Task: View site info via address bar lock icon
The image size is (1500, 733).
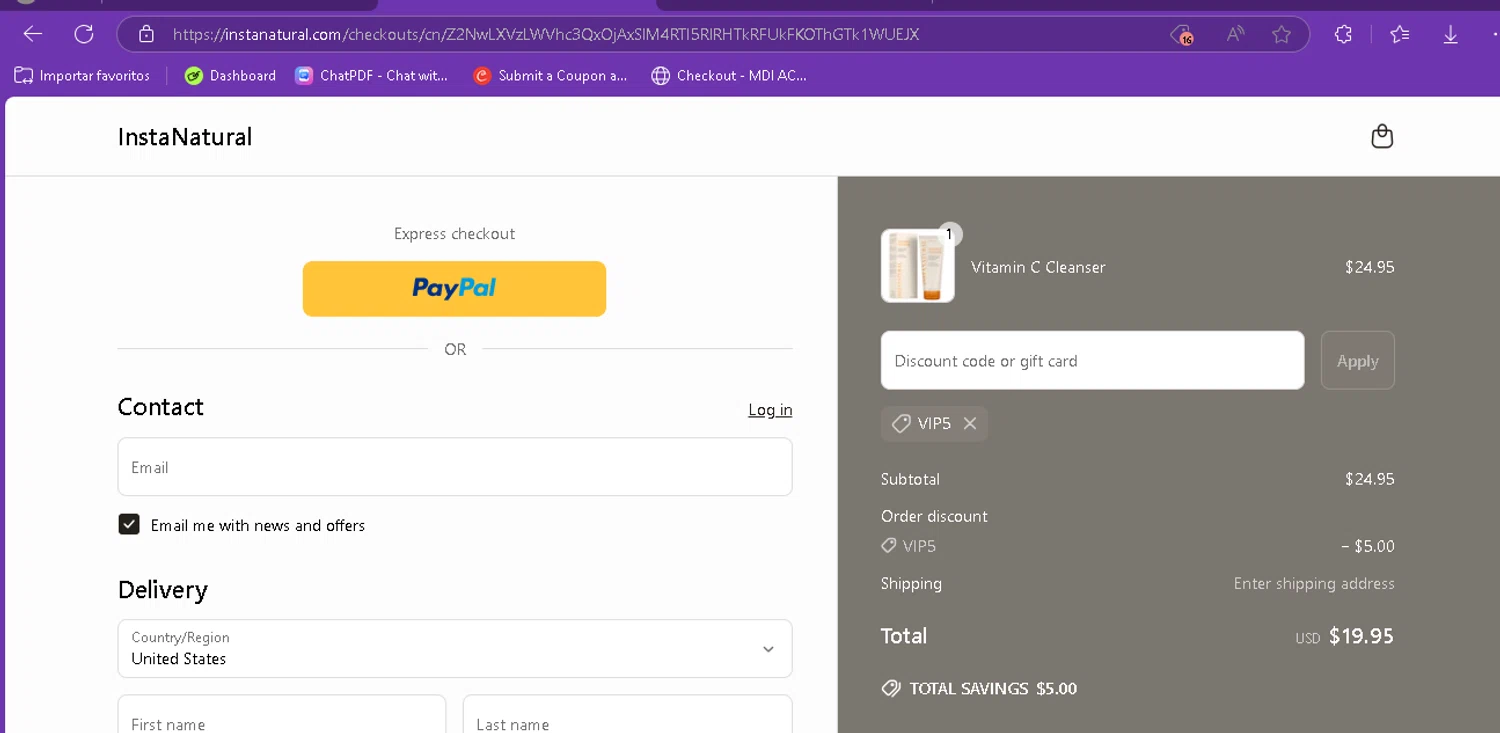Action: click(x=146, y=34)
